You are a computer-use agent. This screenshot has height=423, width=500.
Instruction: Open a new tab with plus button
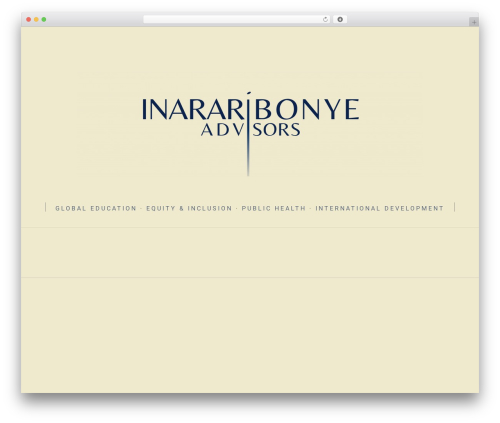(x=474, y=22)
